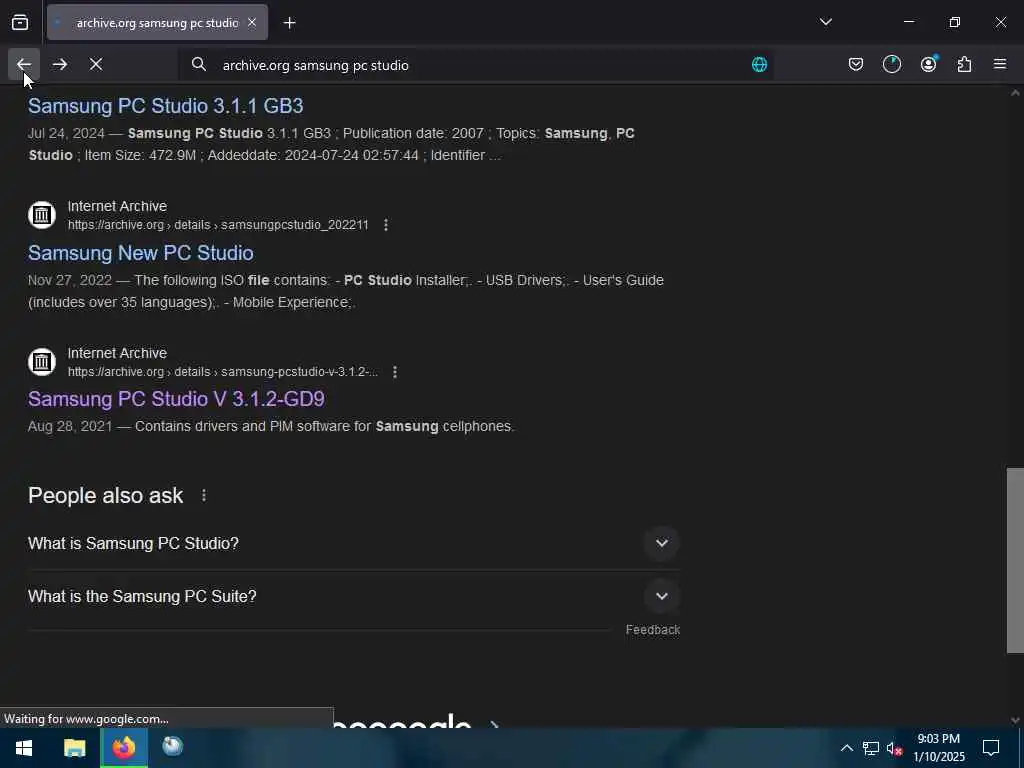Click address bar with archive.org samsung pc studio
Image resolution: width=1024 pixels, height=768 pixels.
477,65
